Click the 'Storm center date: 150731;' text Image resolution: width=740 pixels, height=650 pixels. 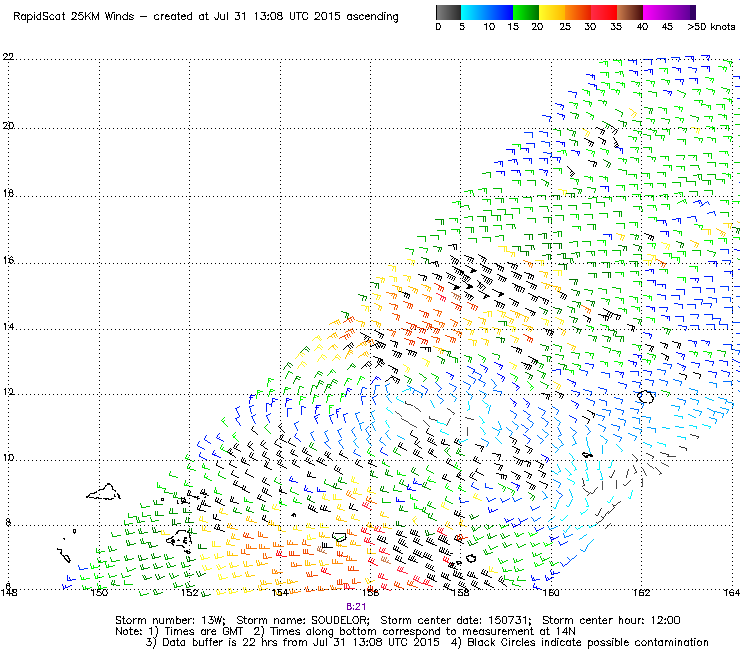pyautogui.click(x=456, y=620)
